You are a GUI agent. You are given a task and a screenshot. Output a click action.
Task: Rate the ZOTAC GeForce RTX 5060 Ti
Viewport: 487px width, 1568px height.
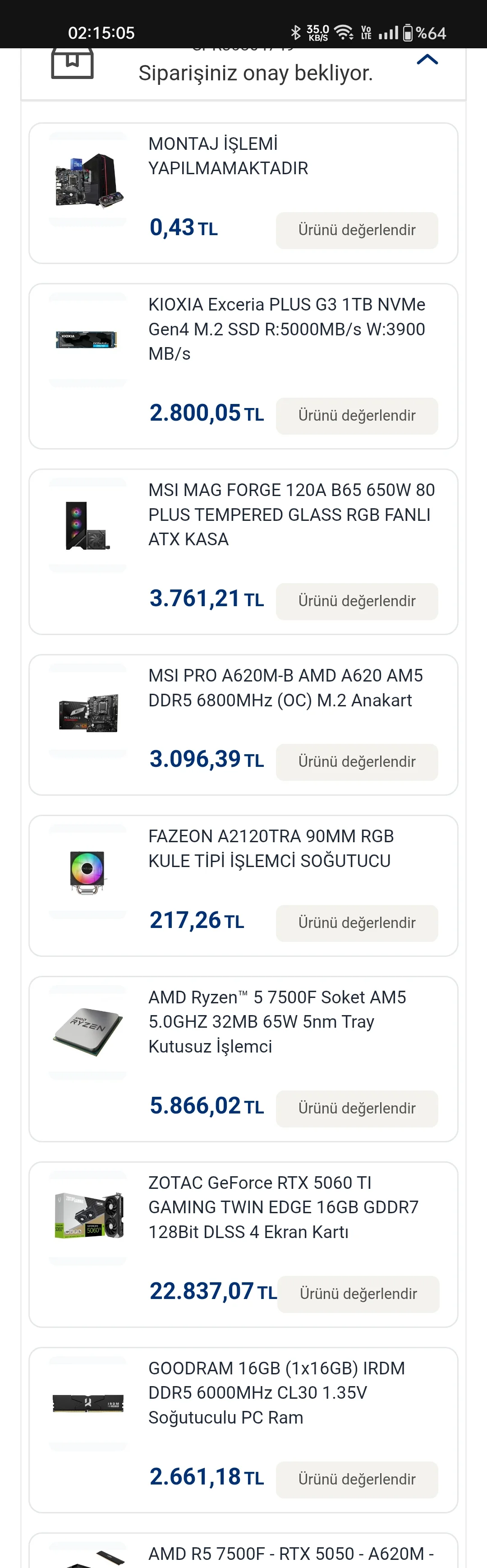point(358,1294)
